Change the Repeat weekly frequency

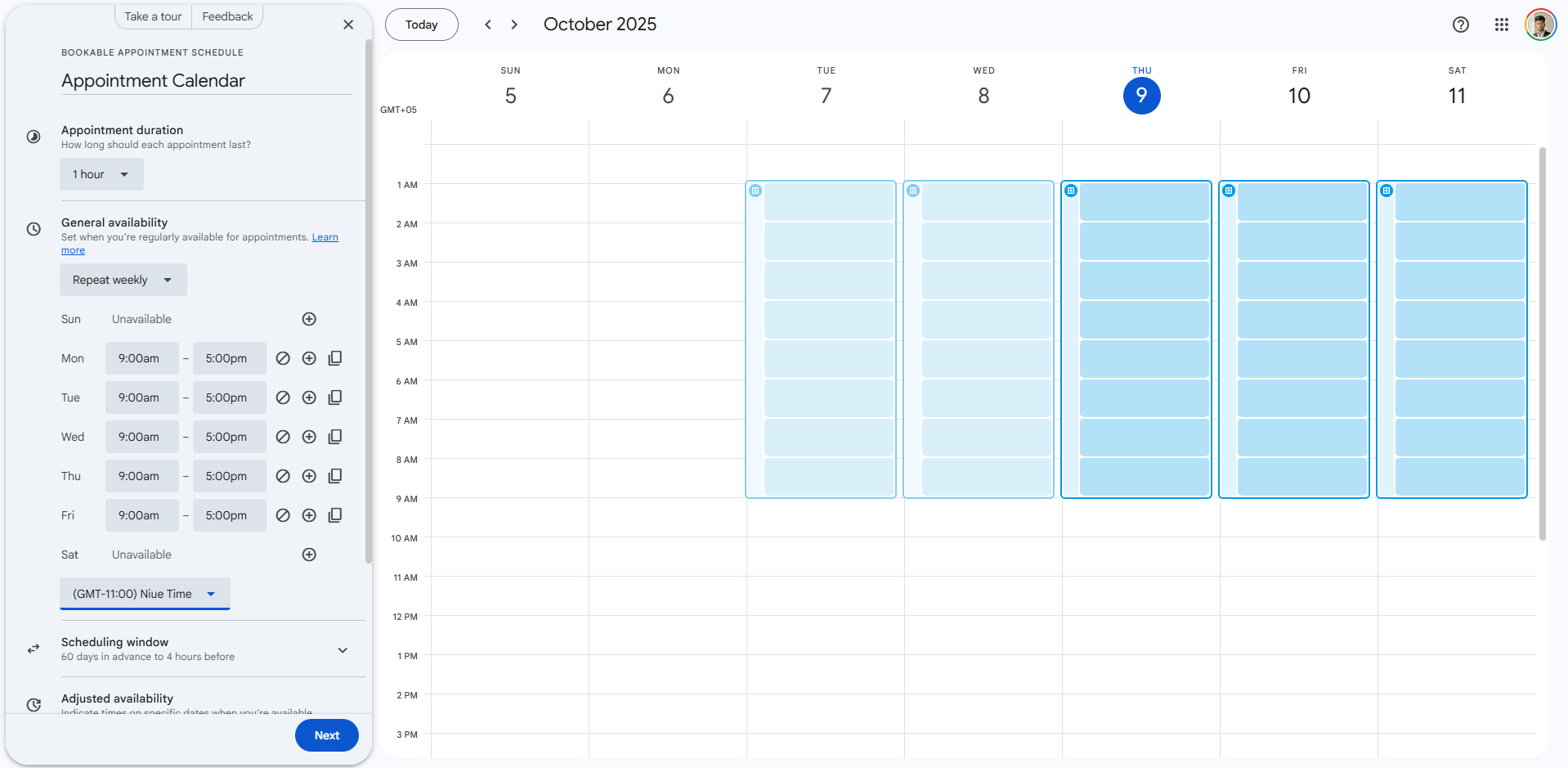(x=123, y=280)
